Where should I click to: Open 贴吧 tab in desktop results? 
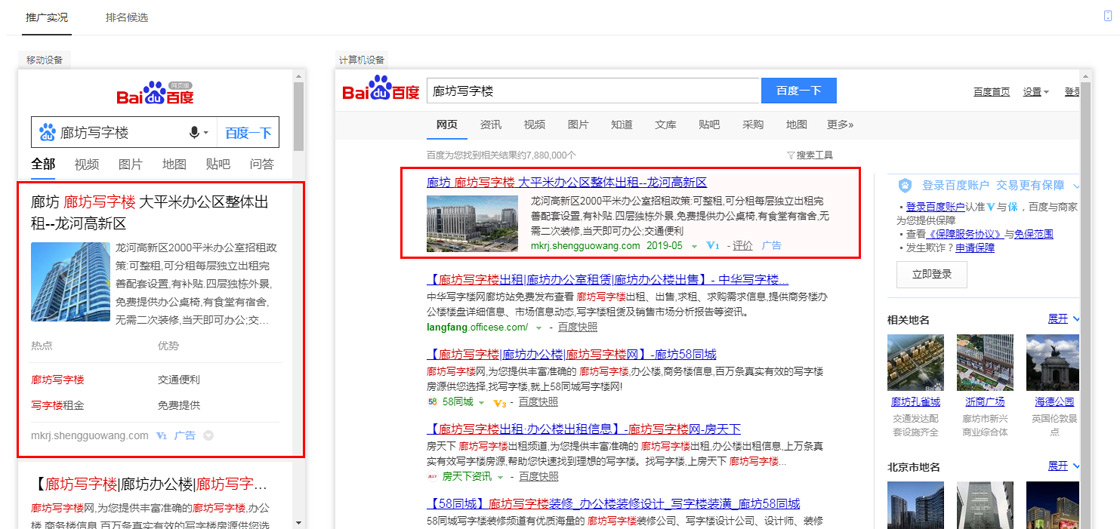pyautogui.click(x=709, y=124)
